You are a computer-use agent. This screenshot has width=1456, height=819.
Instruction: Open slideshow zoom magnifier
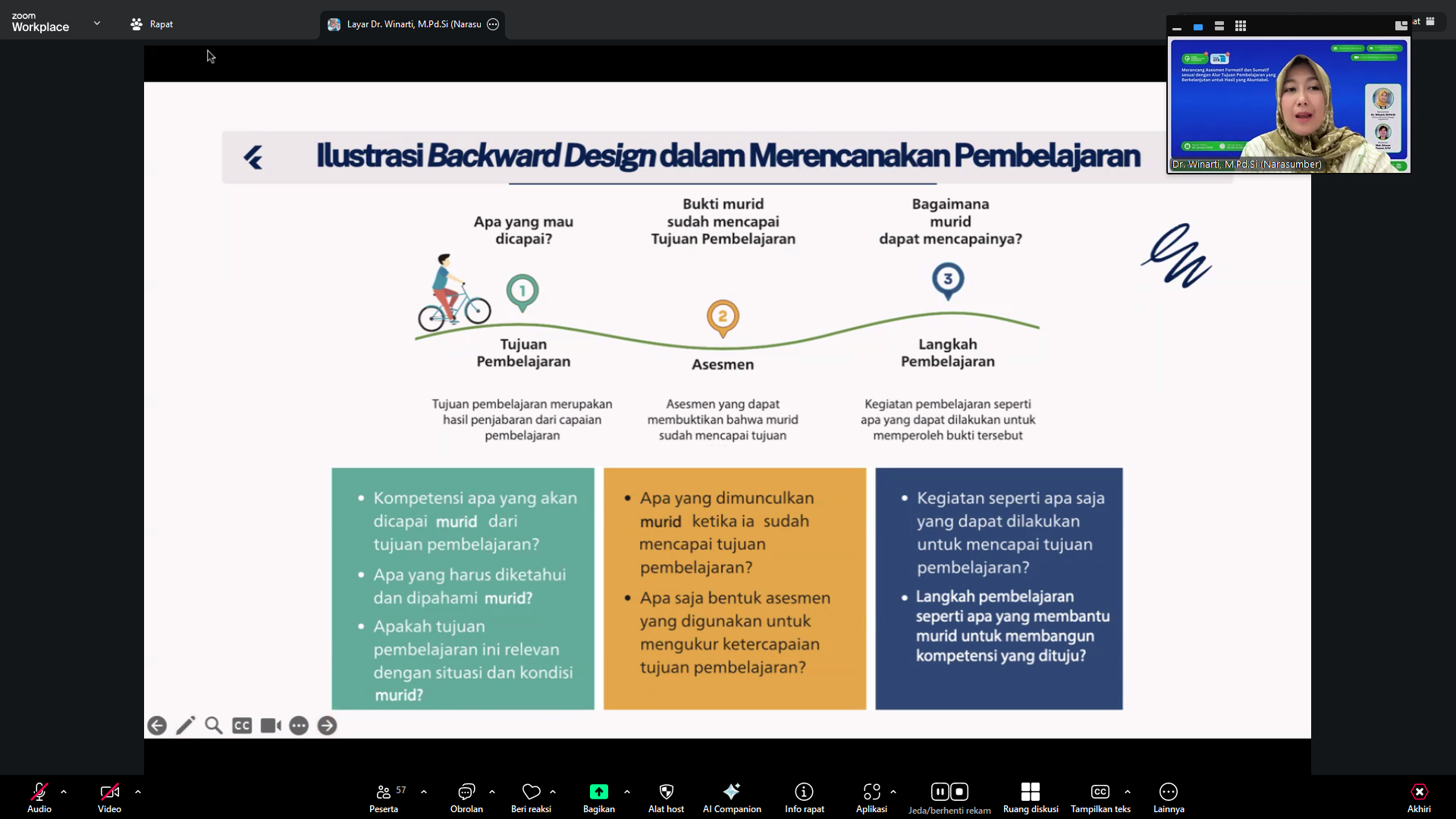coord(214,726)
